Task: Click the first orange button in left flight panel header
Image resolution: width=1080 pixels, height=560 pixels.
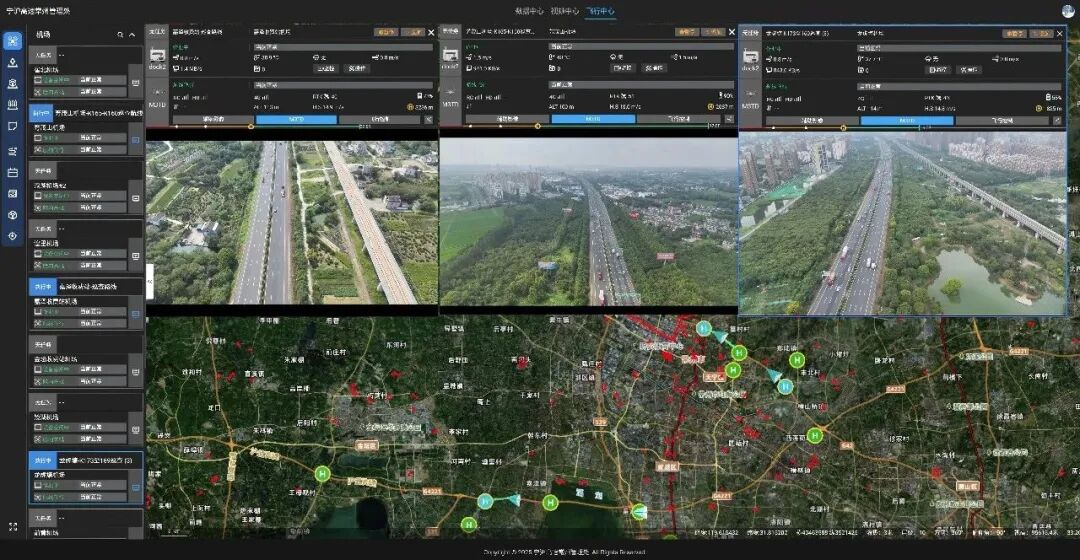Action: coord(386,32)
